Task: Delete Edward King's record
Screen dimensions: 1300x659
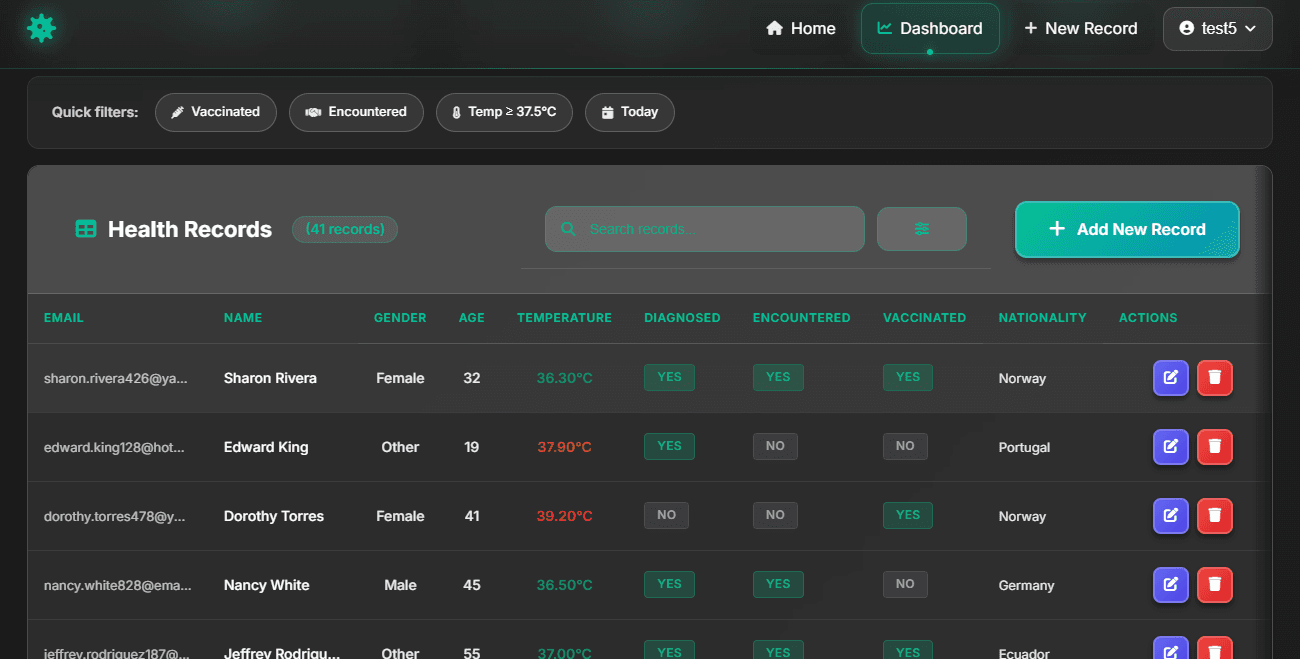Action: [x=1215, y=447]
